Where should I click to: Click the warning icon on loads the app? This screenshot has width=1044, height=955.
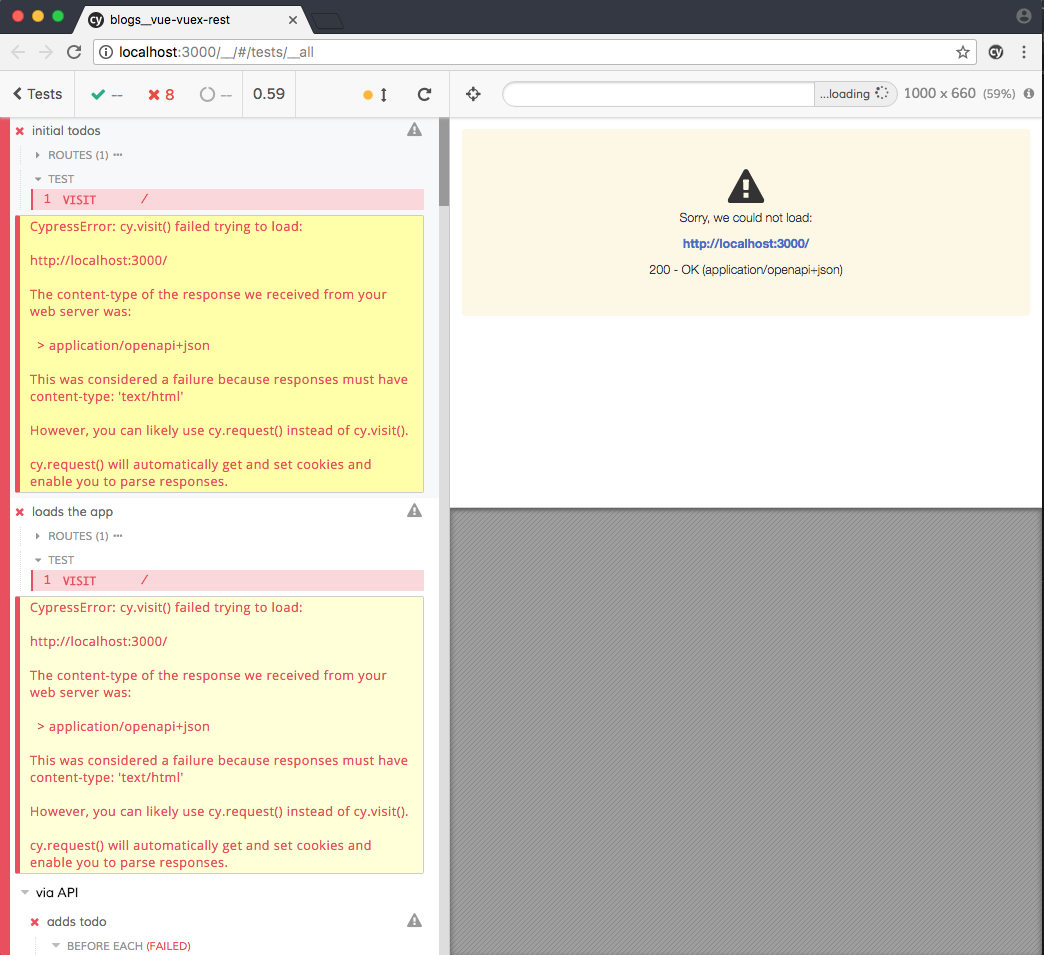click(414, 511)
